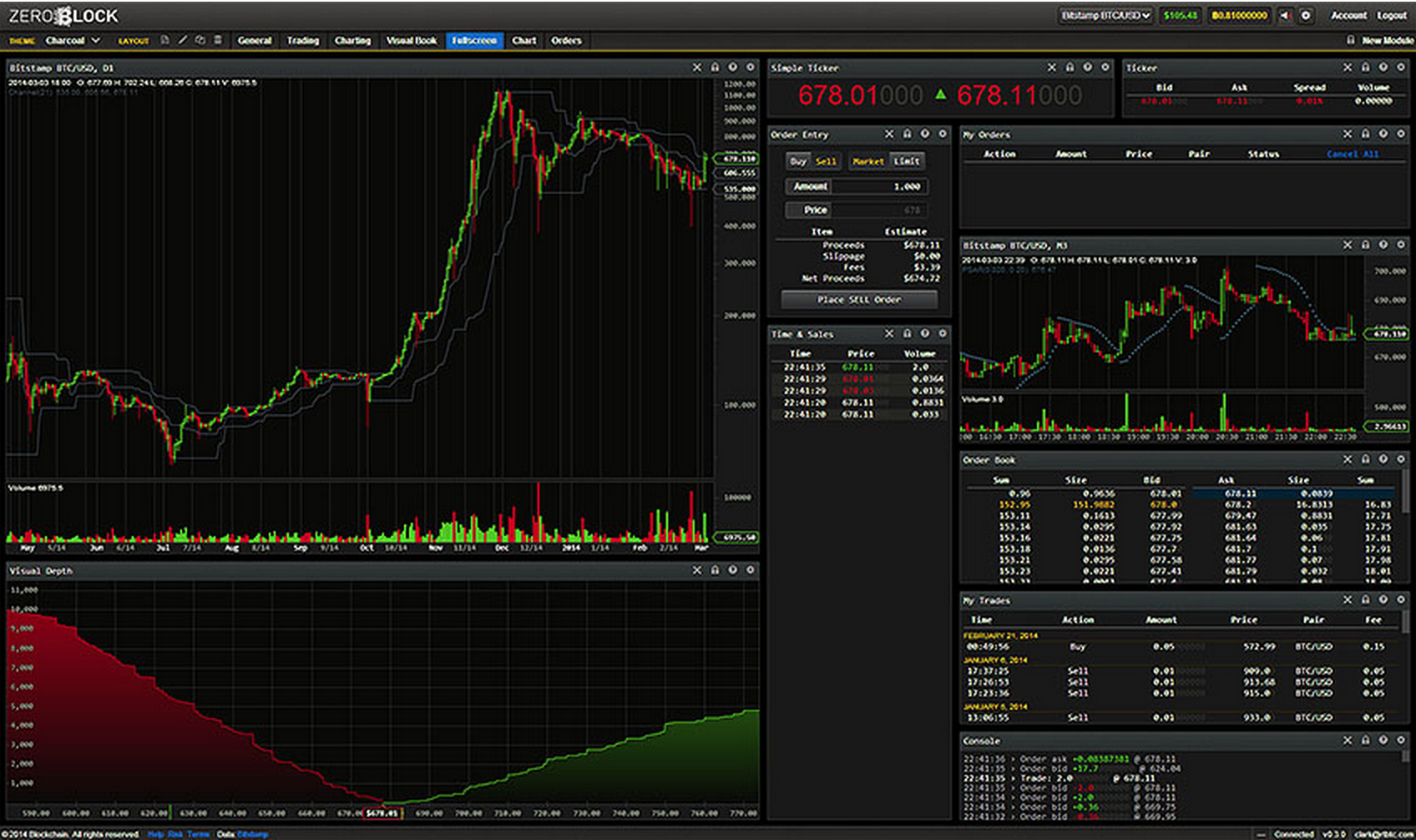The width and height of the screenshot is (1416, 840).
Task: Mute the sound using the speaker icon
Action: pos(1286,15)
